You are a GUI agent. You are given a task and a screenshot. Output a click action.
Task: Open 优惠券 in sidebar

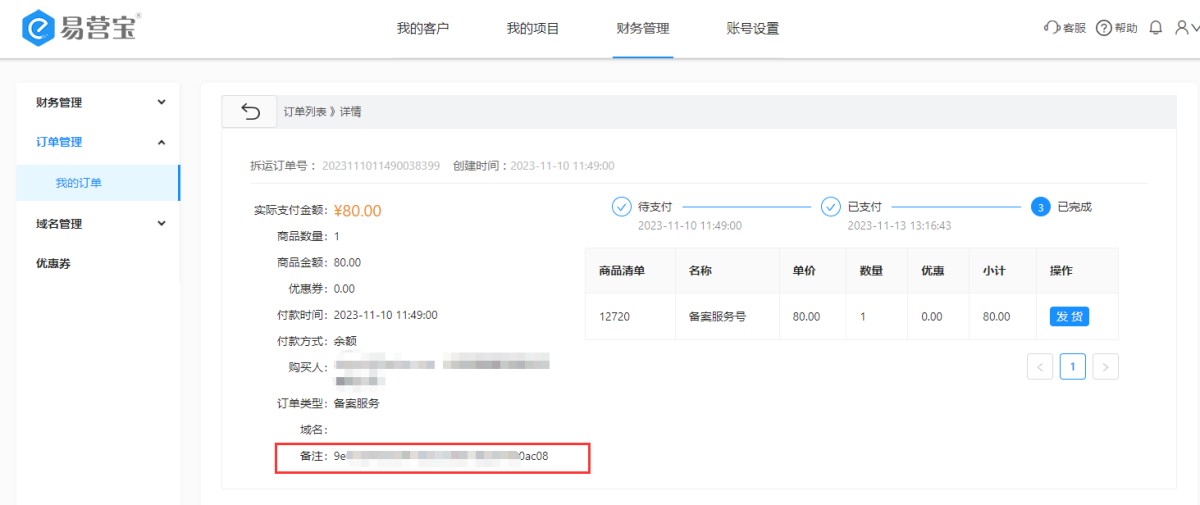[x=53, y=264]
